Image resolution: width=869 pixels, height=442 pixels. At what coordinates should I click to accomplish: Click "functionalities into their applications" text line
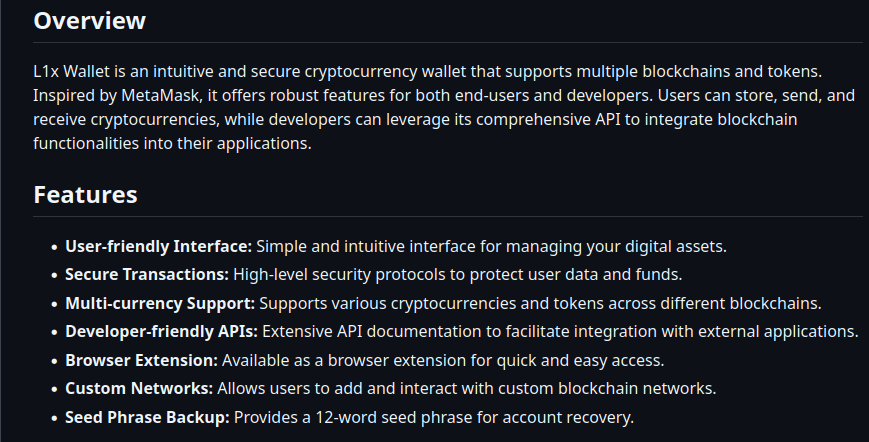pos(172,143)
